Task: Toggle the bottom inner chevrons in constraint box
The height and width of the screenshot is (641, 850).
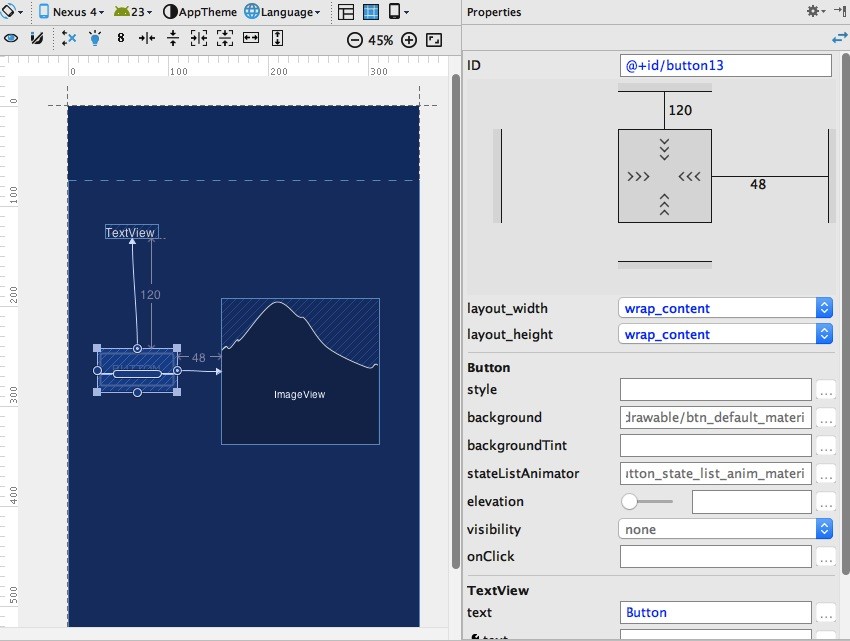Action: coord(665,204)
